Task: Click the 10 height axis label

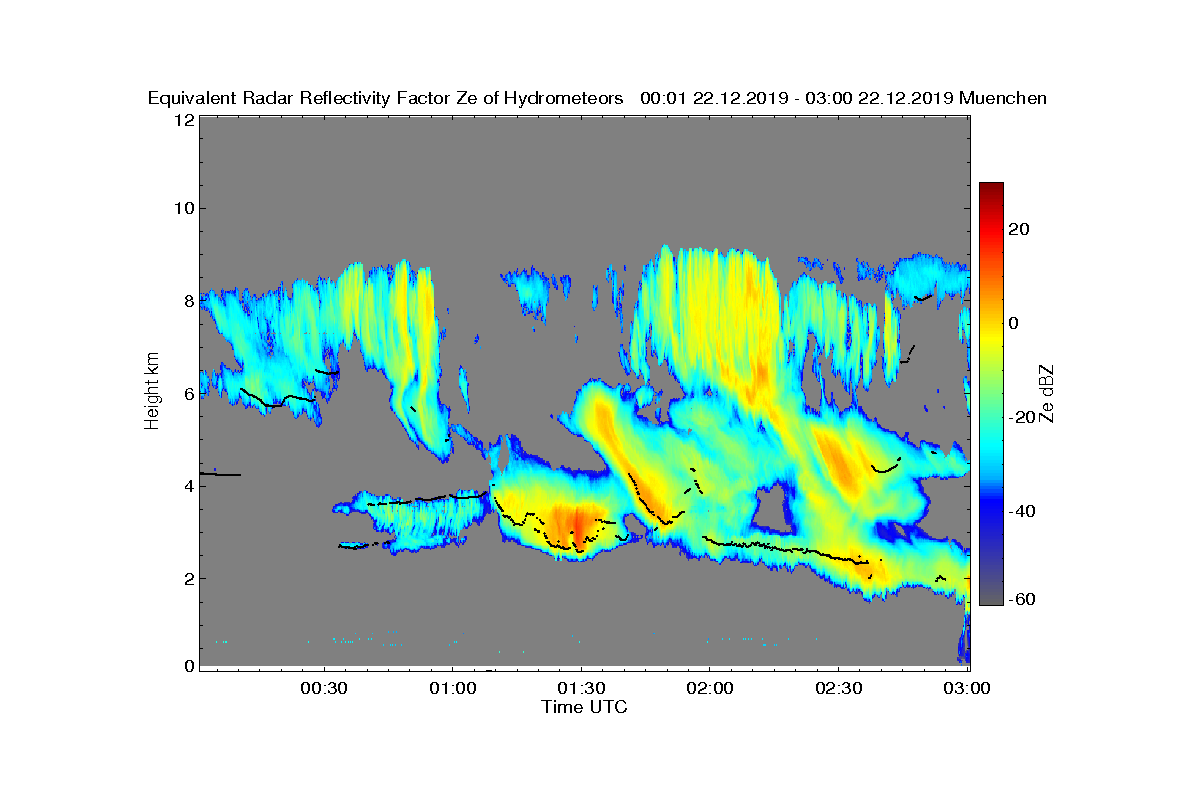Action: [x=183, y=208]
